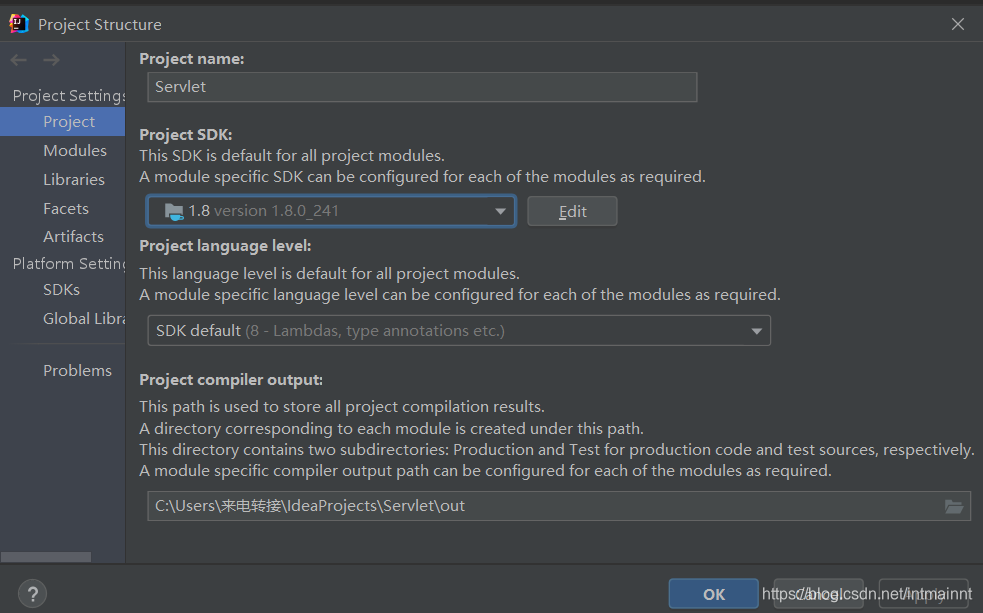The height and width of the screenshot is (613, 983).
Task: Click the folder browse icon for compiler output
Action: (x=954, y=506)
